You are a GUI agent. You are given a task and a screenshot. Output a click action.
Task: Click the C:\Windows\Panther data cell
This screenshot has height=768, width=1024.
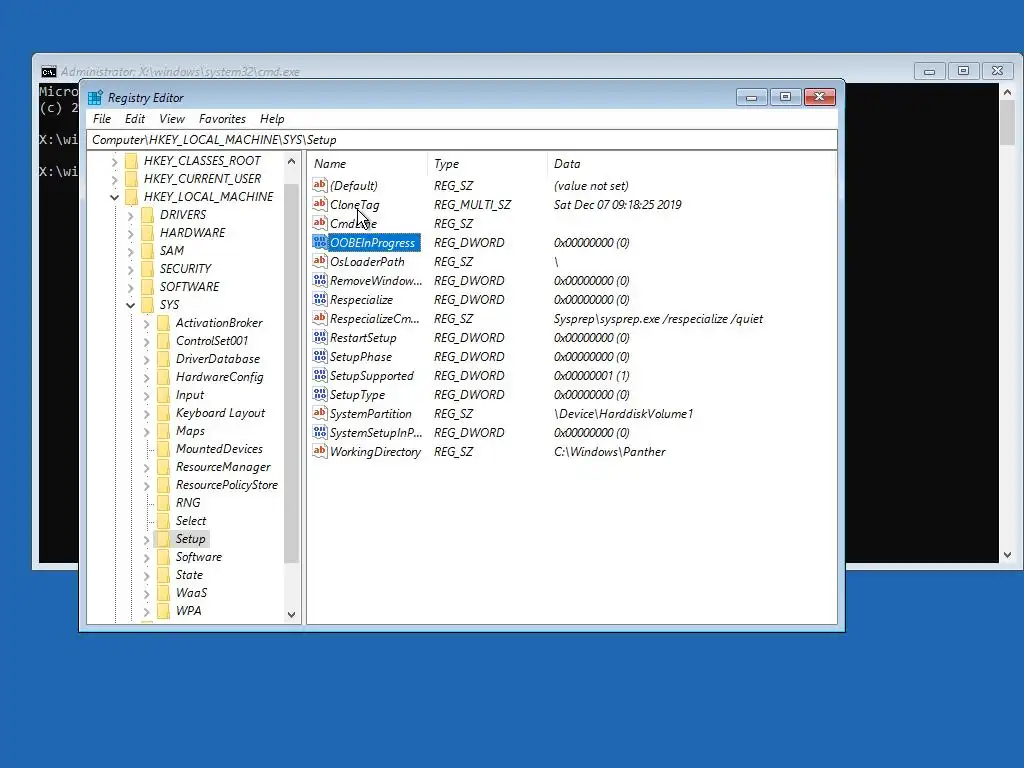click(609, 452)
